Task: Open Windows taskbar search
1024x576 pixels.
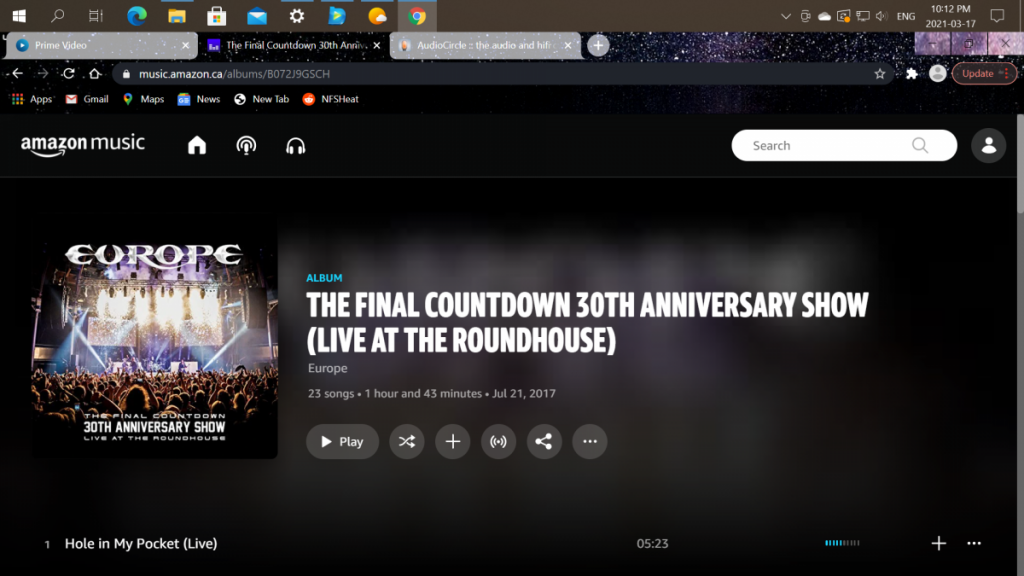Action: 57,16
